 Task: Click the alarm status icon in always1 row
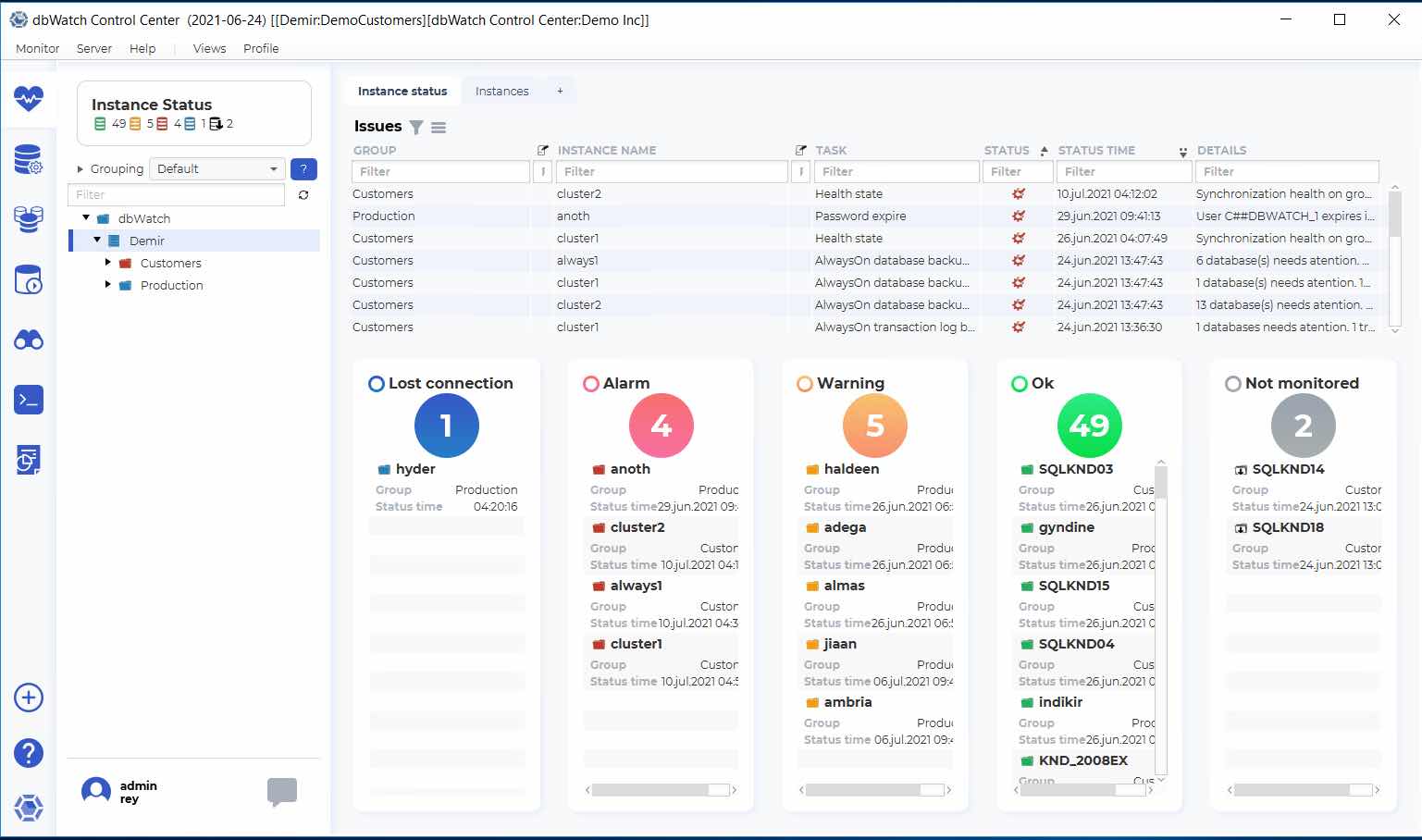pyautogui.click(x=1019, y=260)
